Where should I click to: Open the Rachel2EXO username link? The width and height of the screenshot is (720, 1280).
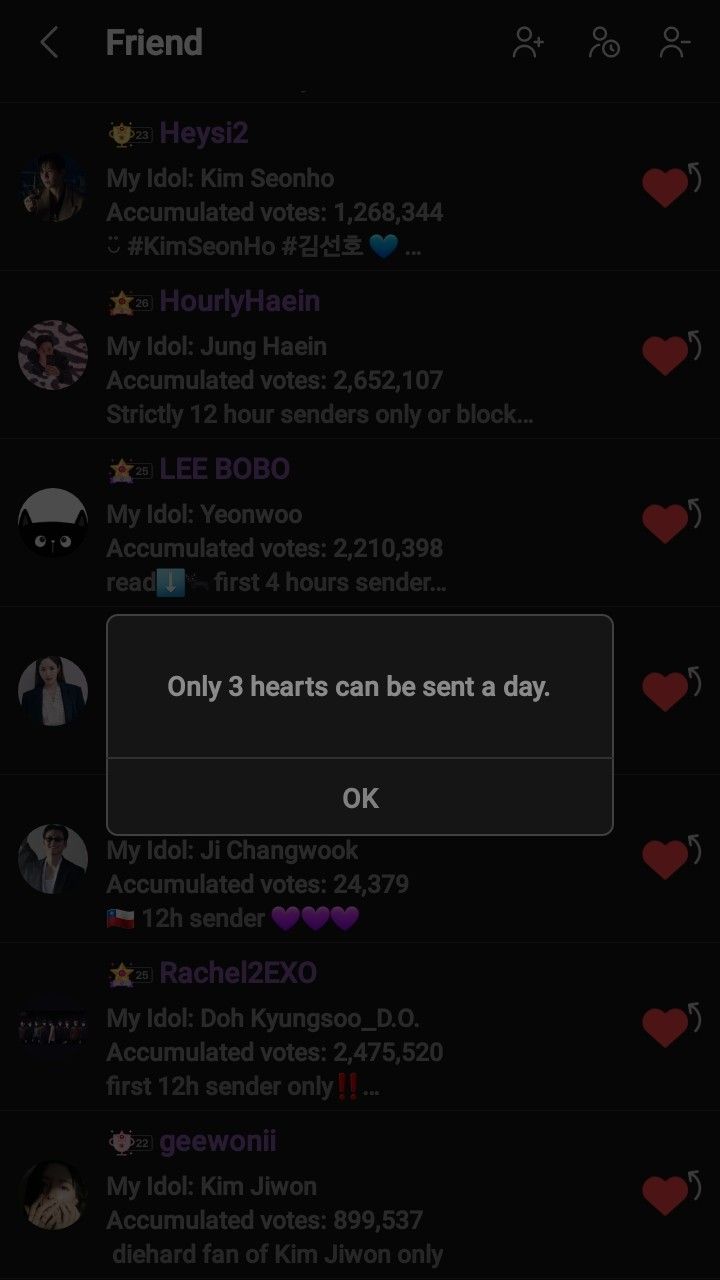pyautogui.click(x=238, y=972)
